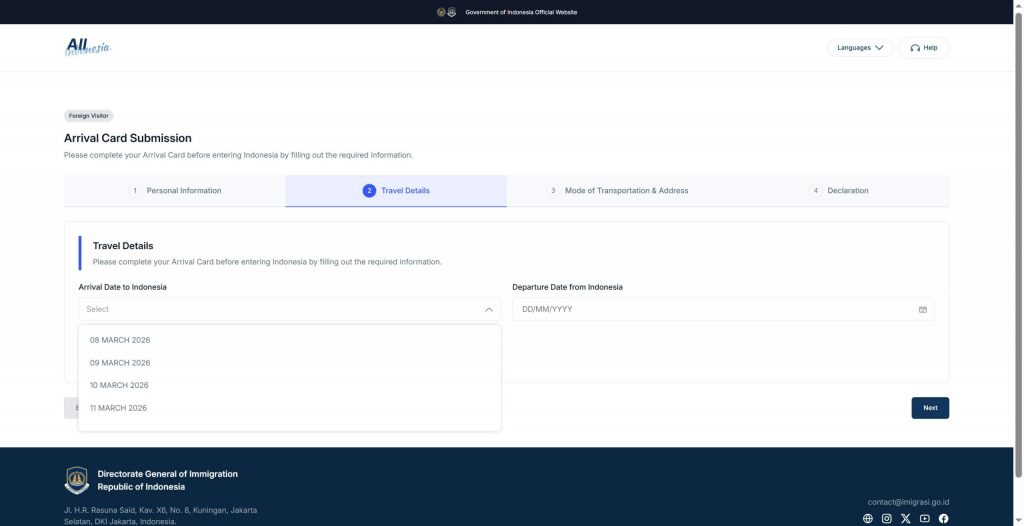This screenshot has height=526, width=1024.
Task: Click the Directorate General of Immigration emblem
Action: click(77, 480)
